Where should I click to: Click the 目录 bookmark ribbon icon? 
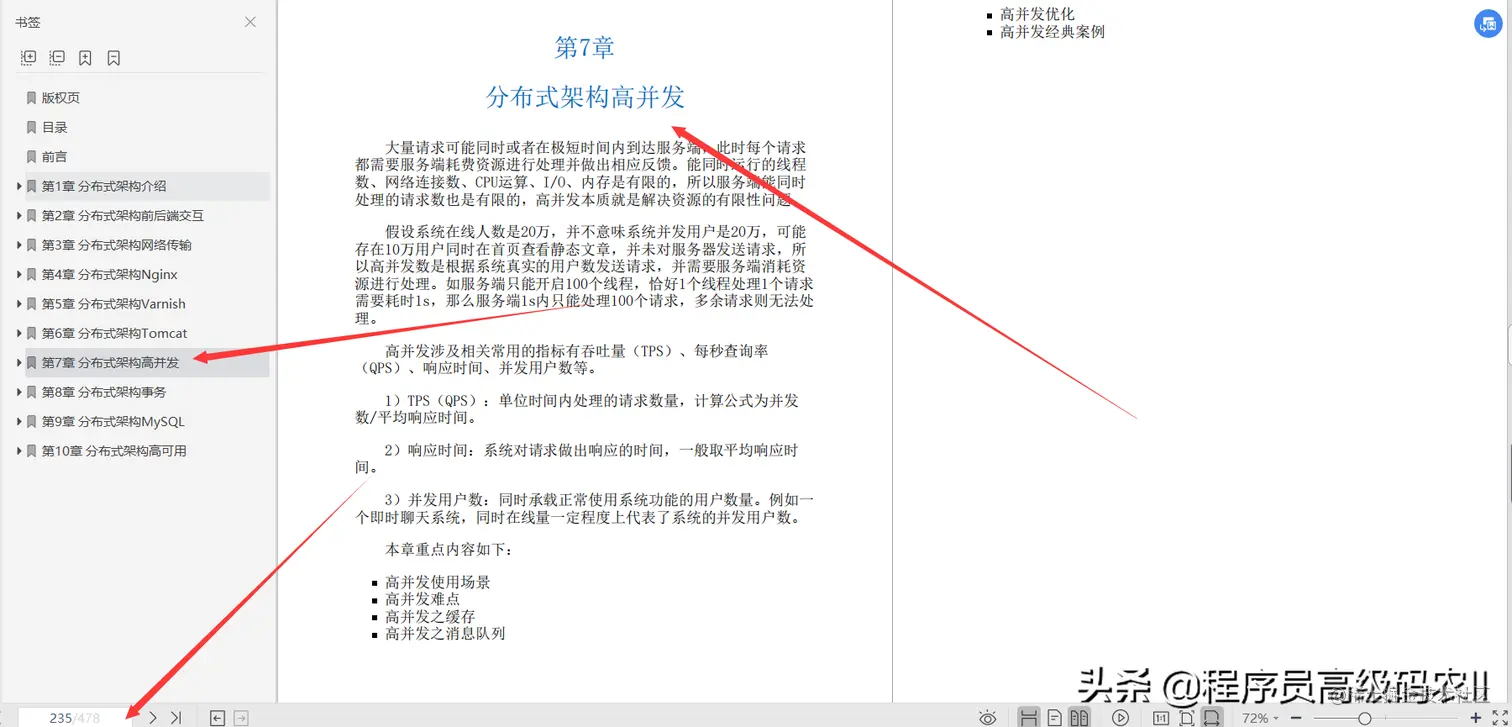32,127
